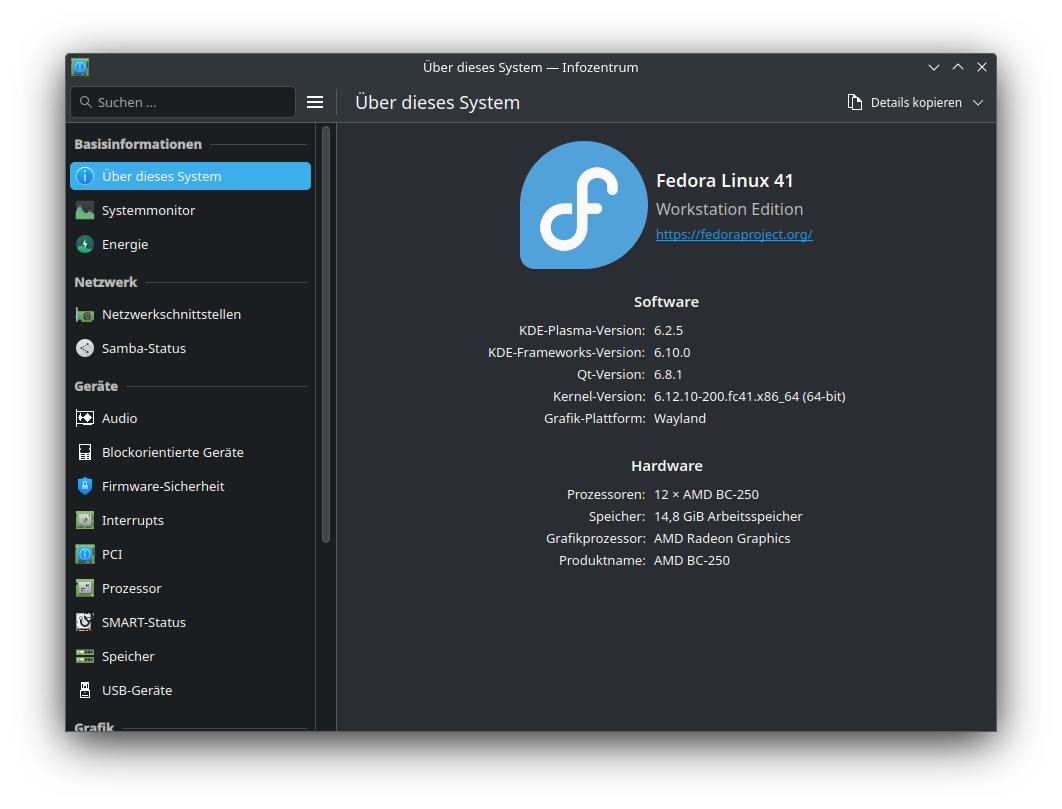
Task: Click the sidebar vertical scrollbar
Action: [x=326, y=335]
